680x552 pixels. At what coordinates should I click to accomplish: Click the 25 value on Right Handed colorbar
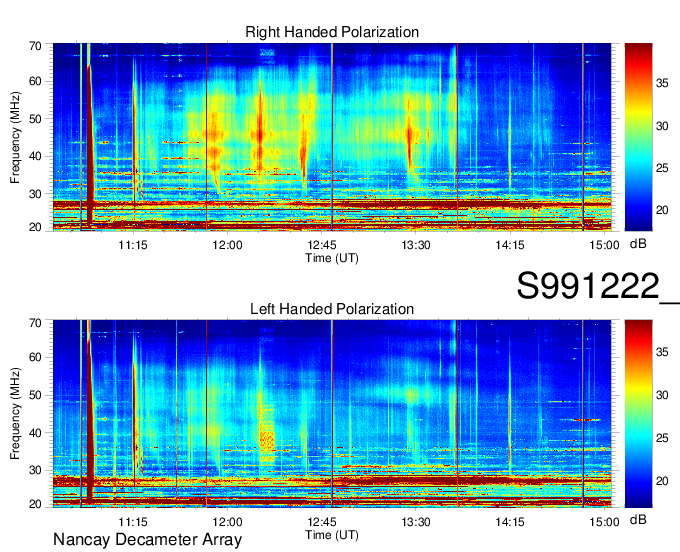tap(662, 168)
